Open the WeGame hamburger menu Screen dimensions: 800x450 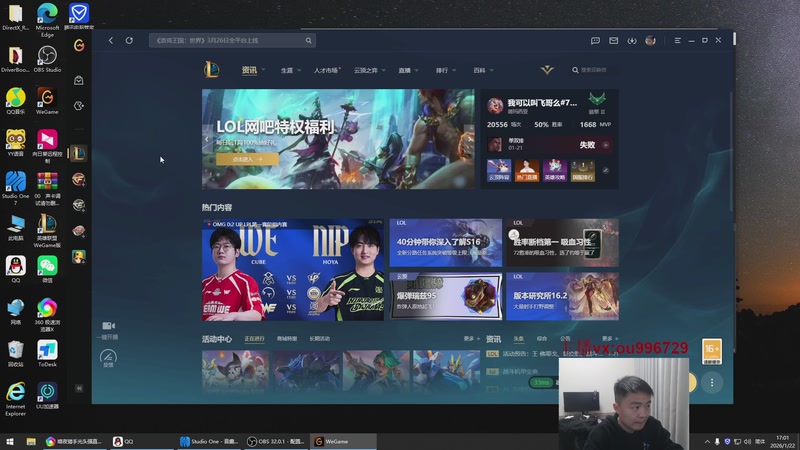pos(678,40)
